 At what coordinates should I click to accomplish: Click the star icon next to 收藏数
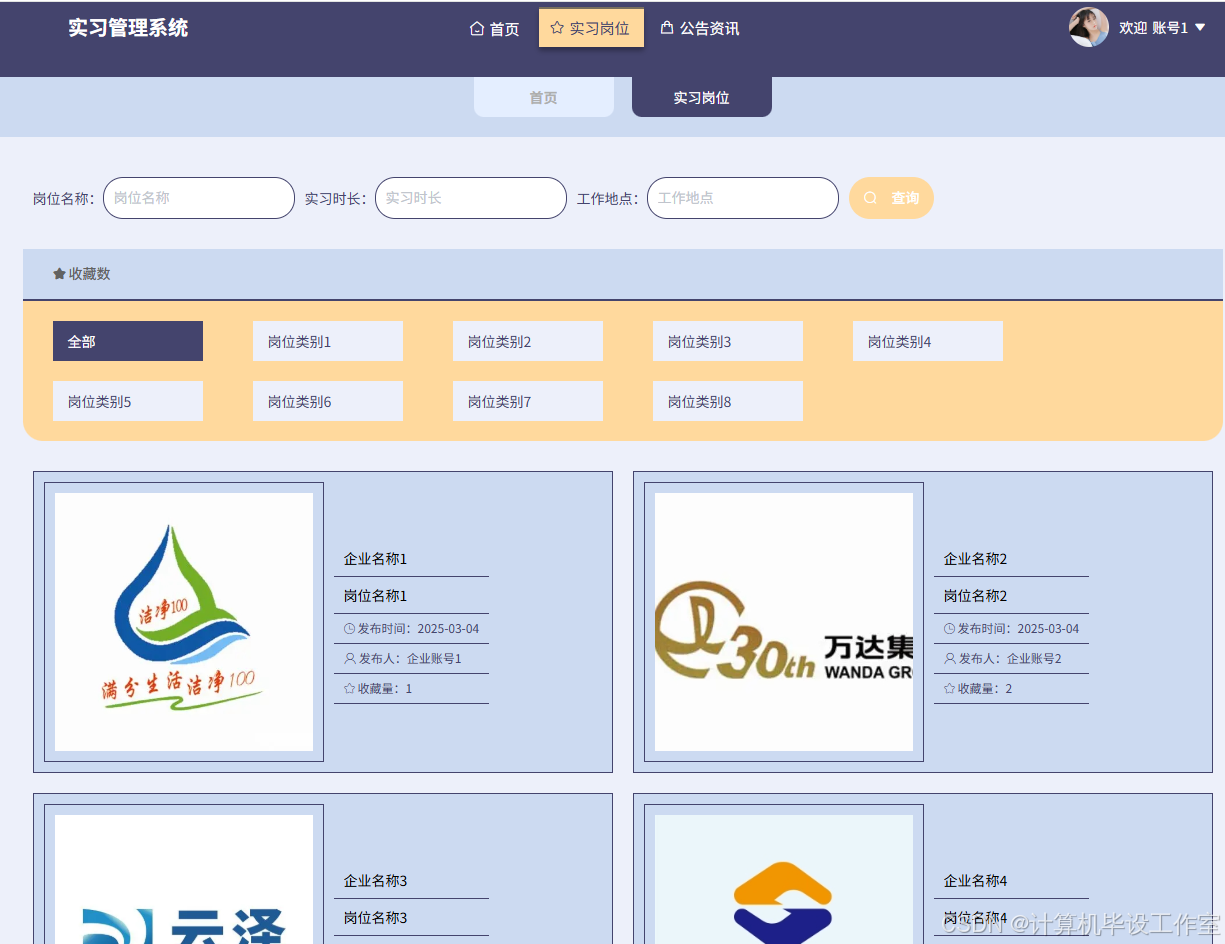pyautogui.click(x=59, y=273)
